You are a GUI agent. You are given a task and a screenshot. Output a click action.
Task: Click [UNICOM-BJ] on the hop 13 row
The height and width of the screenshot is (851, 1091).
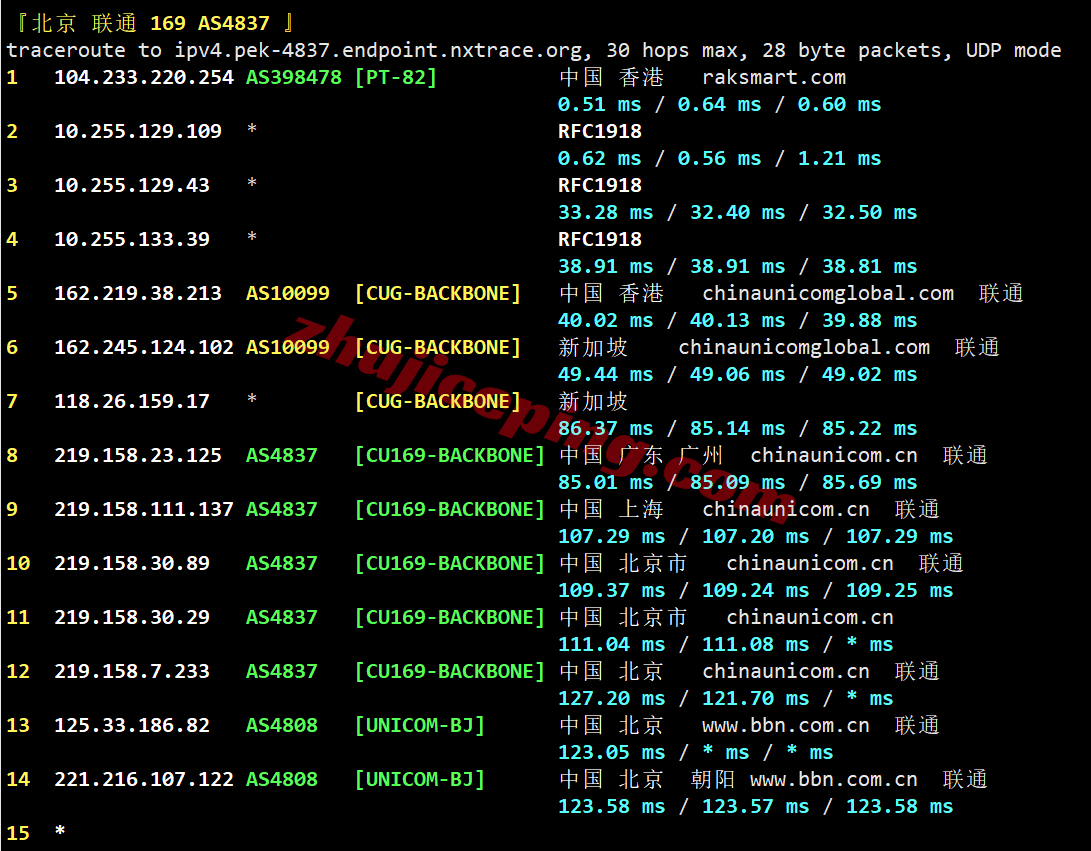420,726
